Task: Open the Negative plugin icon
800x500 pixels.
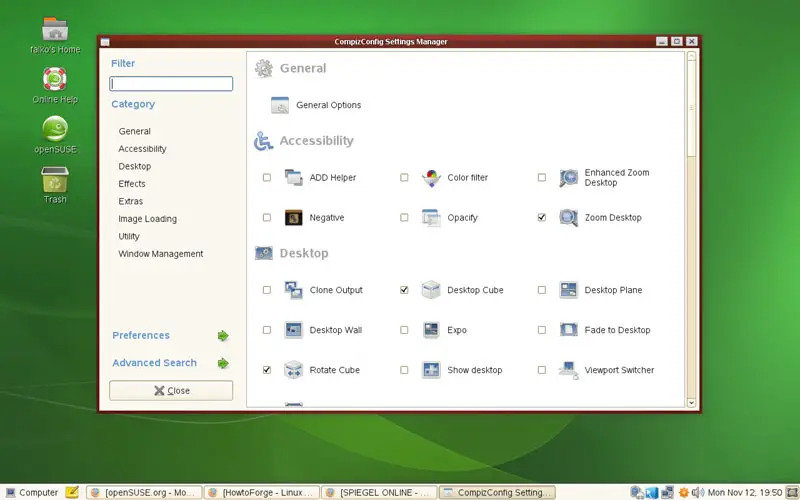Action: (293, 218)
